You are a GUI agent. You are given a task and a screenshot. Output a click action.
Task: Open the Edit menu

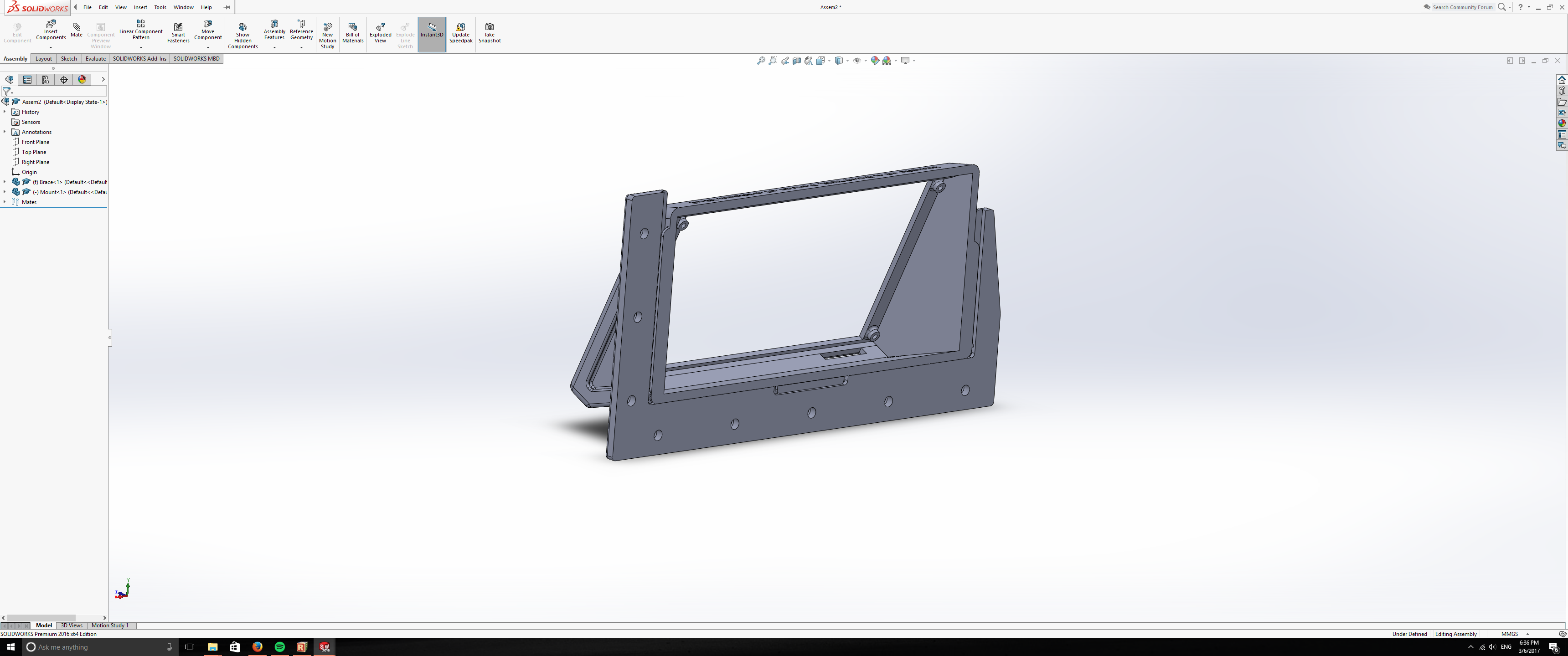coord(103,7)
